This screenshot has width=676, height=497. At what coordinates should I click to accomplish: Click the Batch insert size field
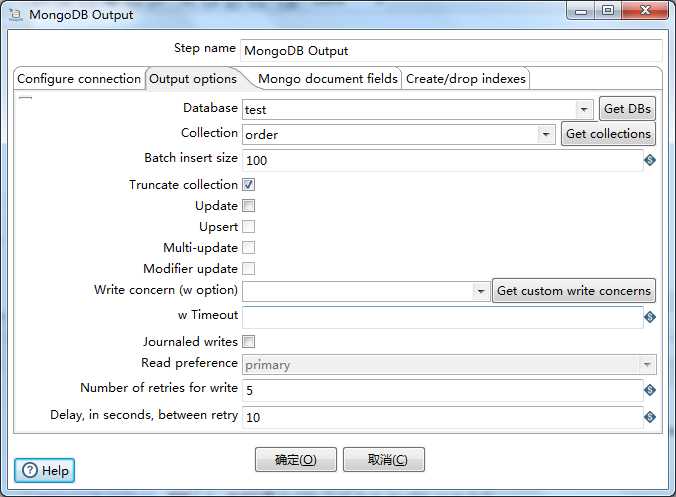[442, 160]
